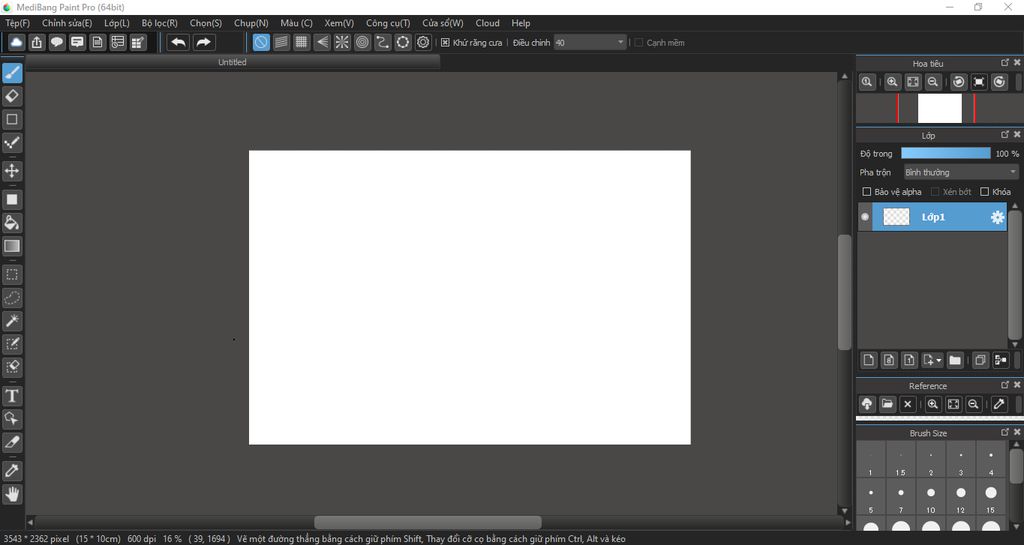Open the Điều chỉnh correction dropdown
1024x545 pixels.
pos(590,42)
